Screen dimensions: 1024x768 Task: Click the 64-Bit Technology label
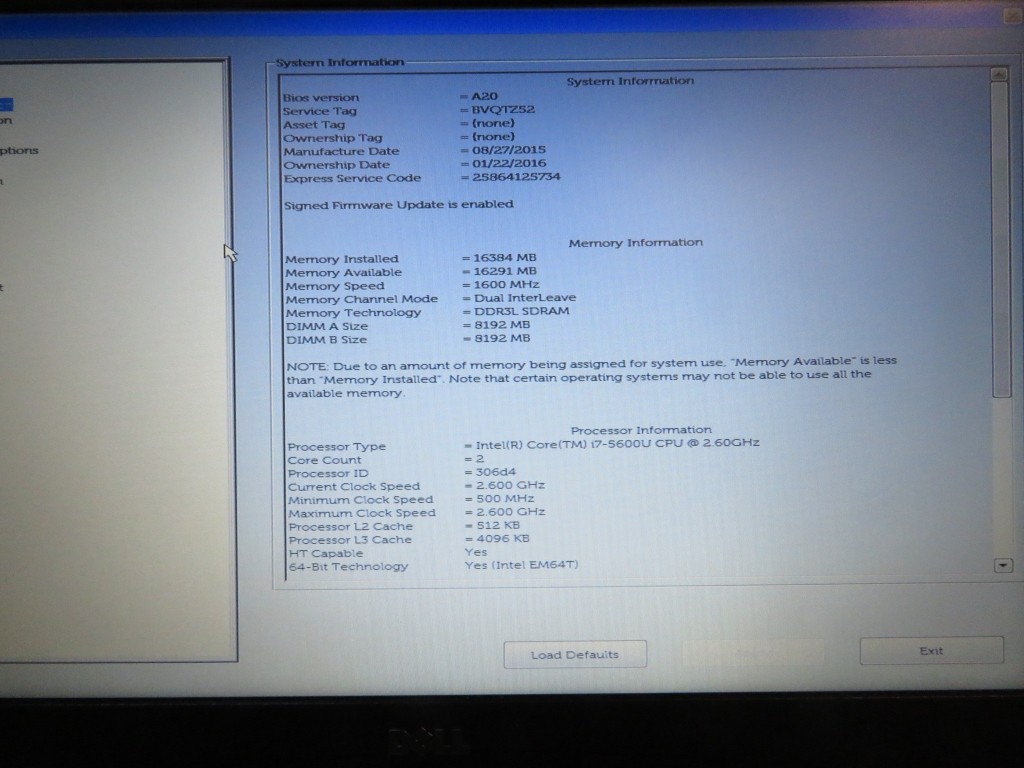point(348,567)
